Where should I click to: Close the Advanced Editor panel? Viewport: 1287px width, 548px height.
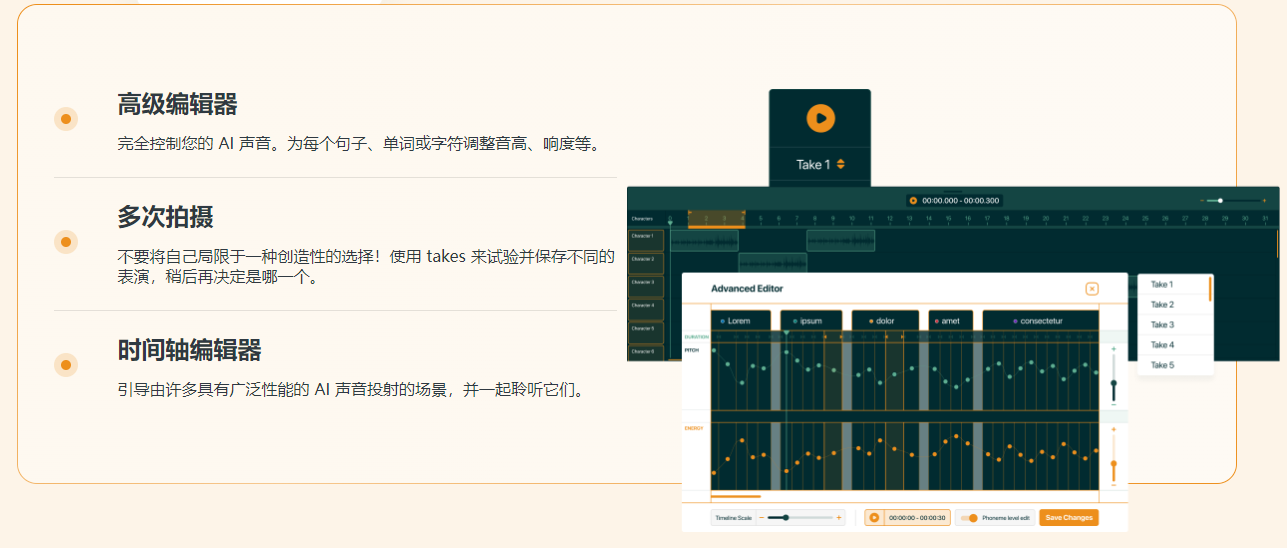coord(1092,289)
